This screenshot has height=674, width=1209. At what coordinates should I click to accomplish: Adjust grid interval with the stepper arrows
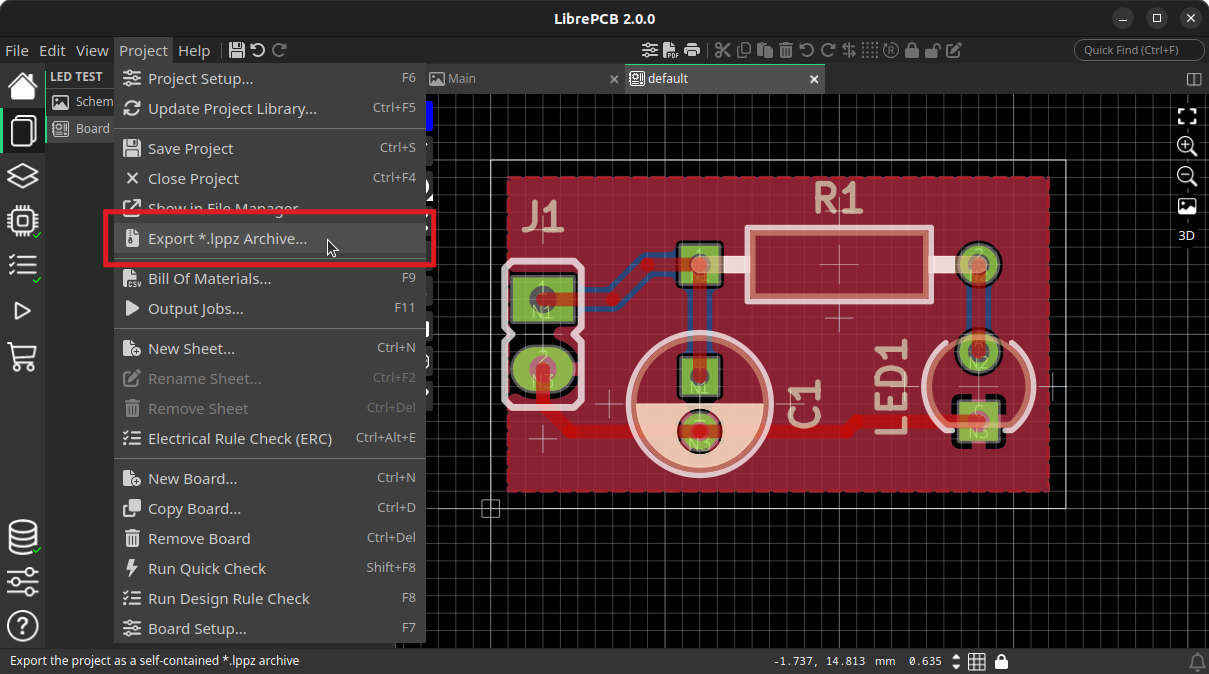[956, 661]
